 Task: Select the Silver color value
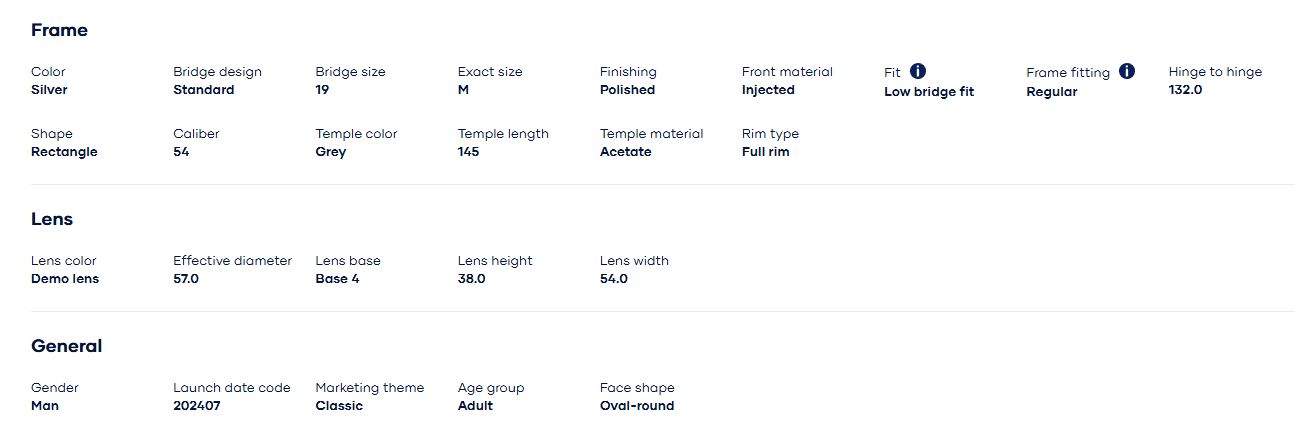pyautogui.click(x=49, y=90)
